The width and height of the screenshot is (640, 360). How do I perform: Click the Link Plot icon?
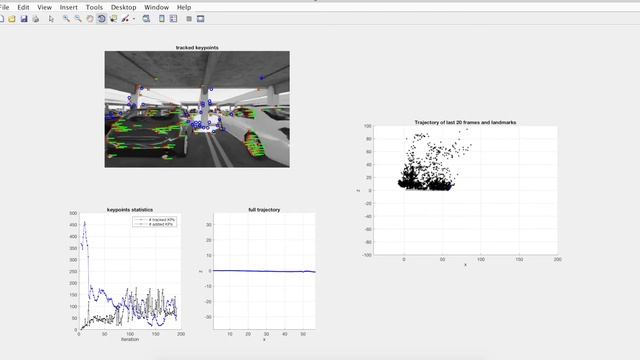[x=146, y=19]
